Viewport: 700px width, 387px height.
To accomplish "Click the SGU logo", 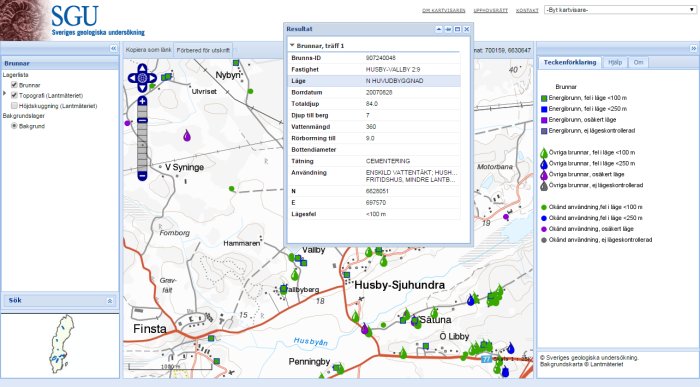I will pos(75,16).
